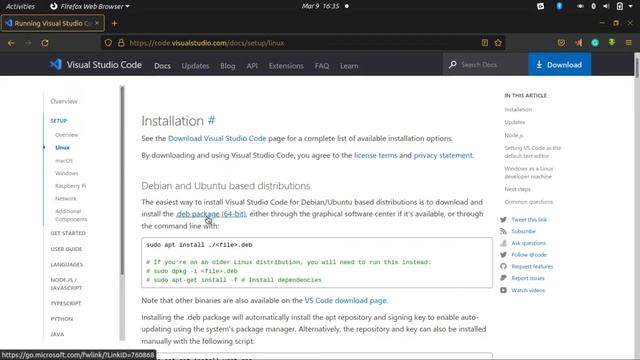Select Network in the Setup sidebar
640x360 pixels.
[66, 198]
